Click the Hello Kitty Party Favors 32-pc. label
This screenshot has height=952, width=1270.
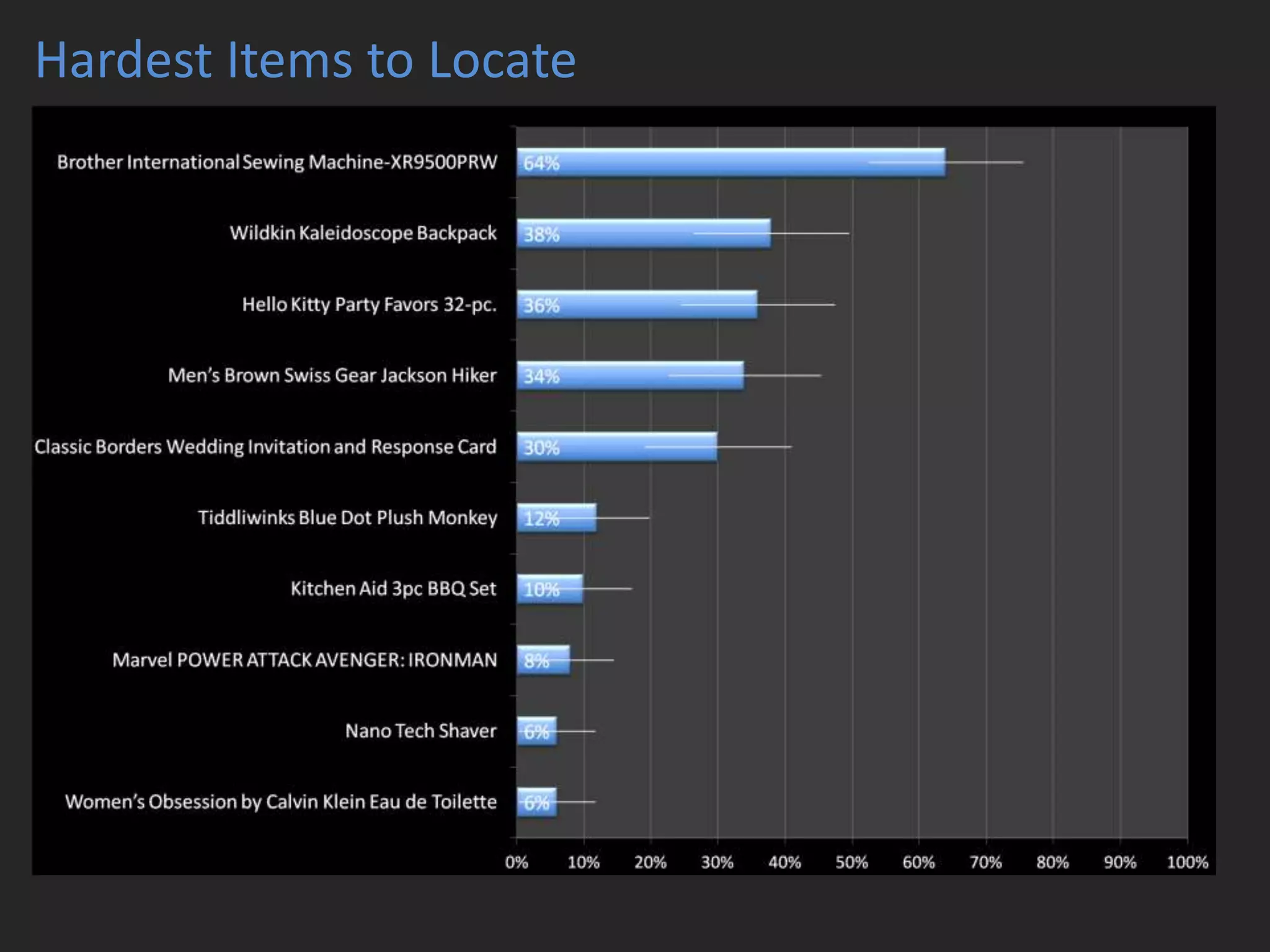pos(370,305)
